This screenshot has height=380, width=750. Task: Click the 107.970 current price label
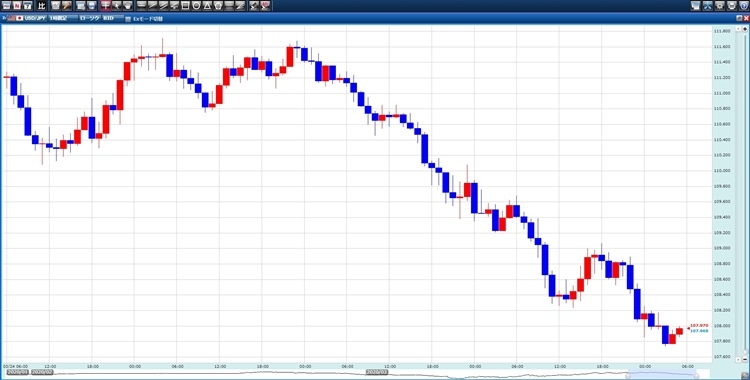pyautogui.click(x=699, y=325)
